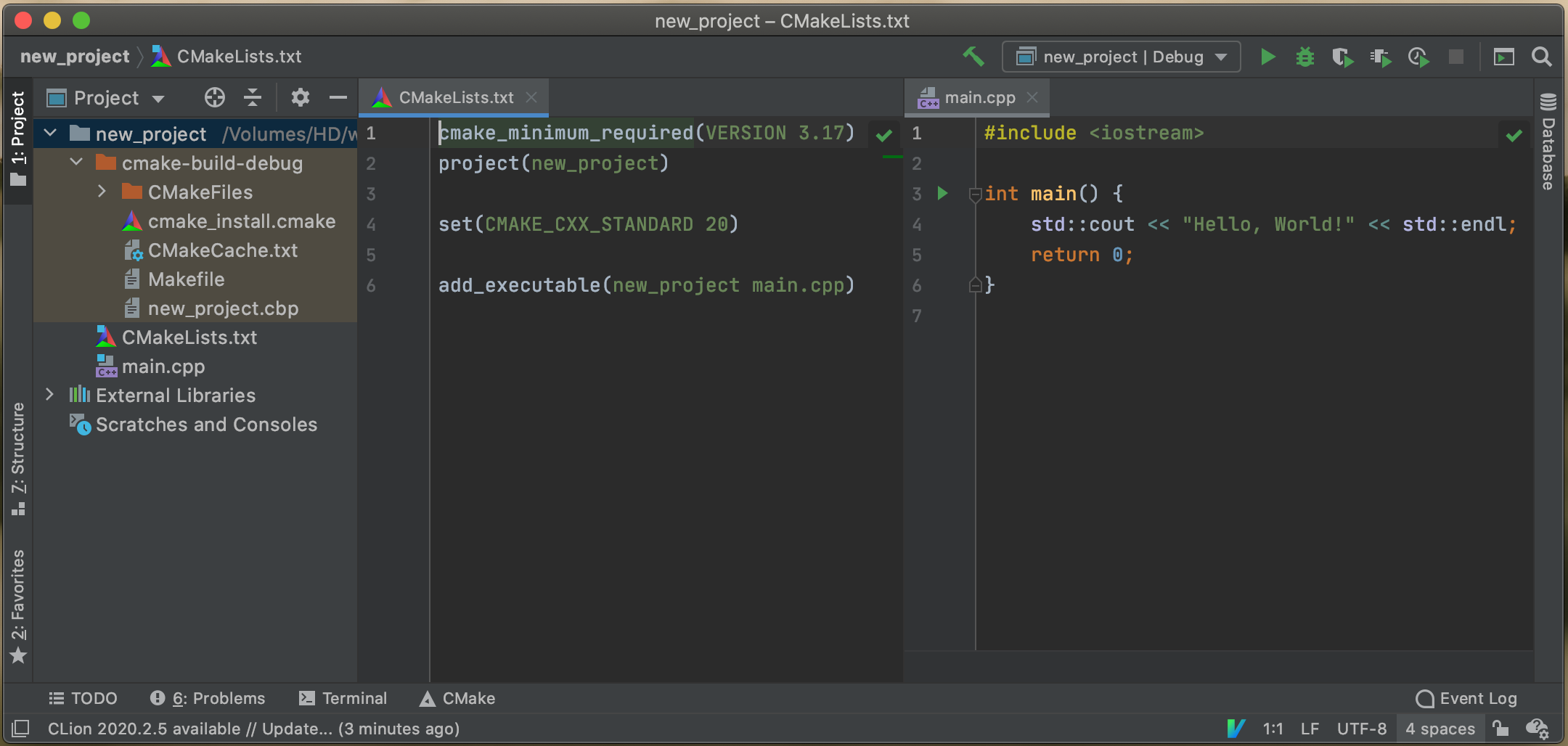Run the new_project configuration
Viewport: 1568px width, 746px height.
point(1267,57)
